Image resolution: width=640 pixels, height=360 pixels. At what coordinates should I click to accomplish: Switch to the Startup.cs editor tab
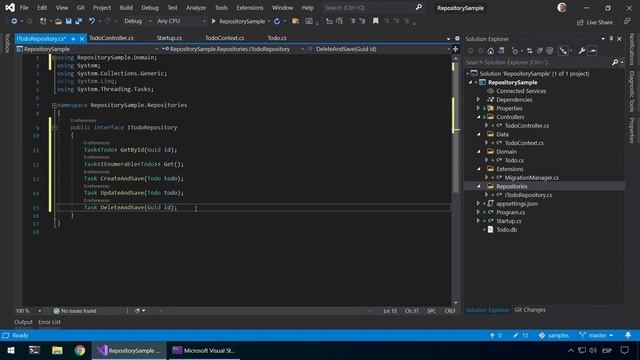pyautogui.click(x=169, y=38)
